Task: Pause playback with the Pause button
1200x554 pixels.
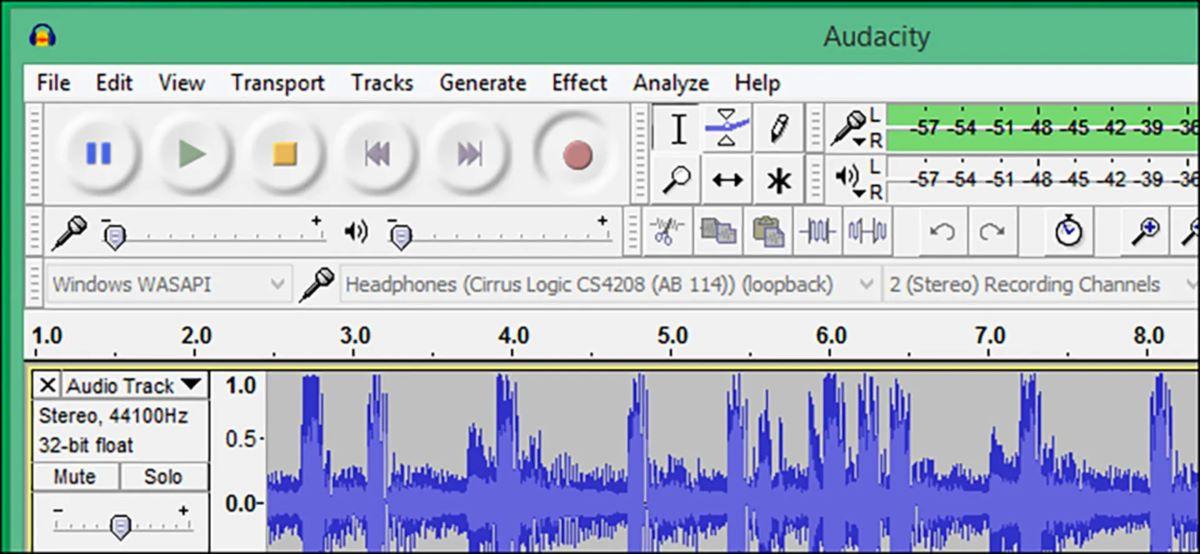Action: pyautogui.click(x=98, y=154)
